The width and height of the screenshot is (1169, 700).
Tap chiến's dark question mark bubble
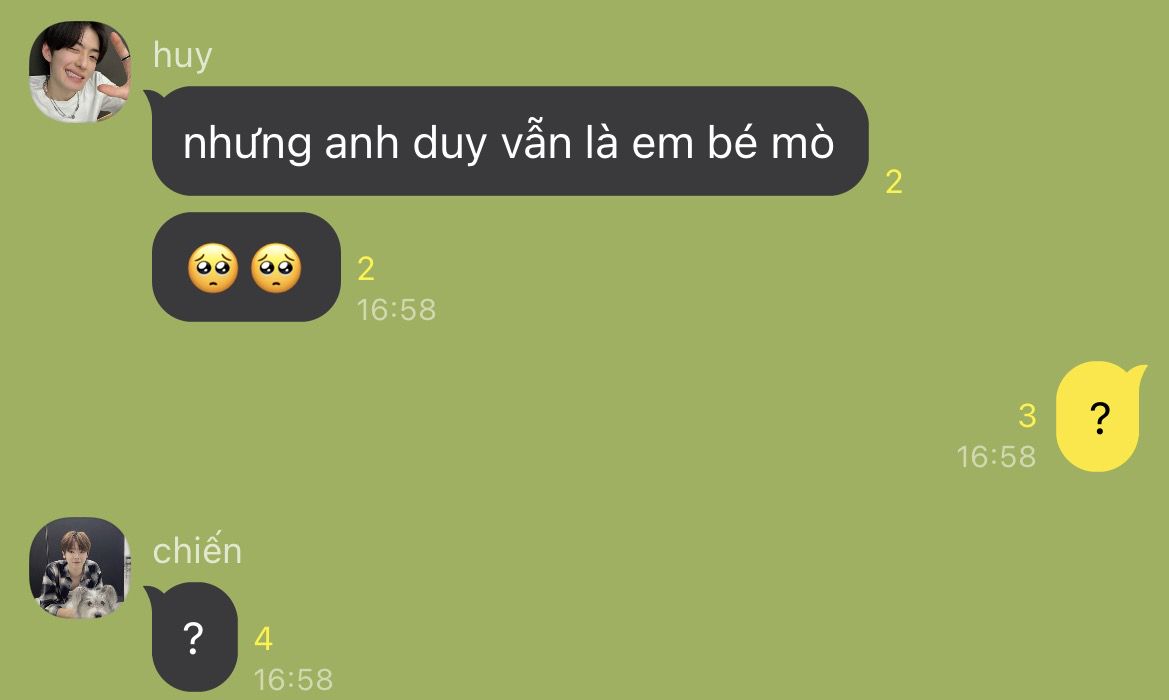(194, 637)
